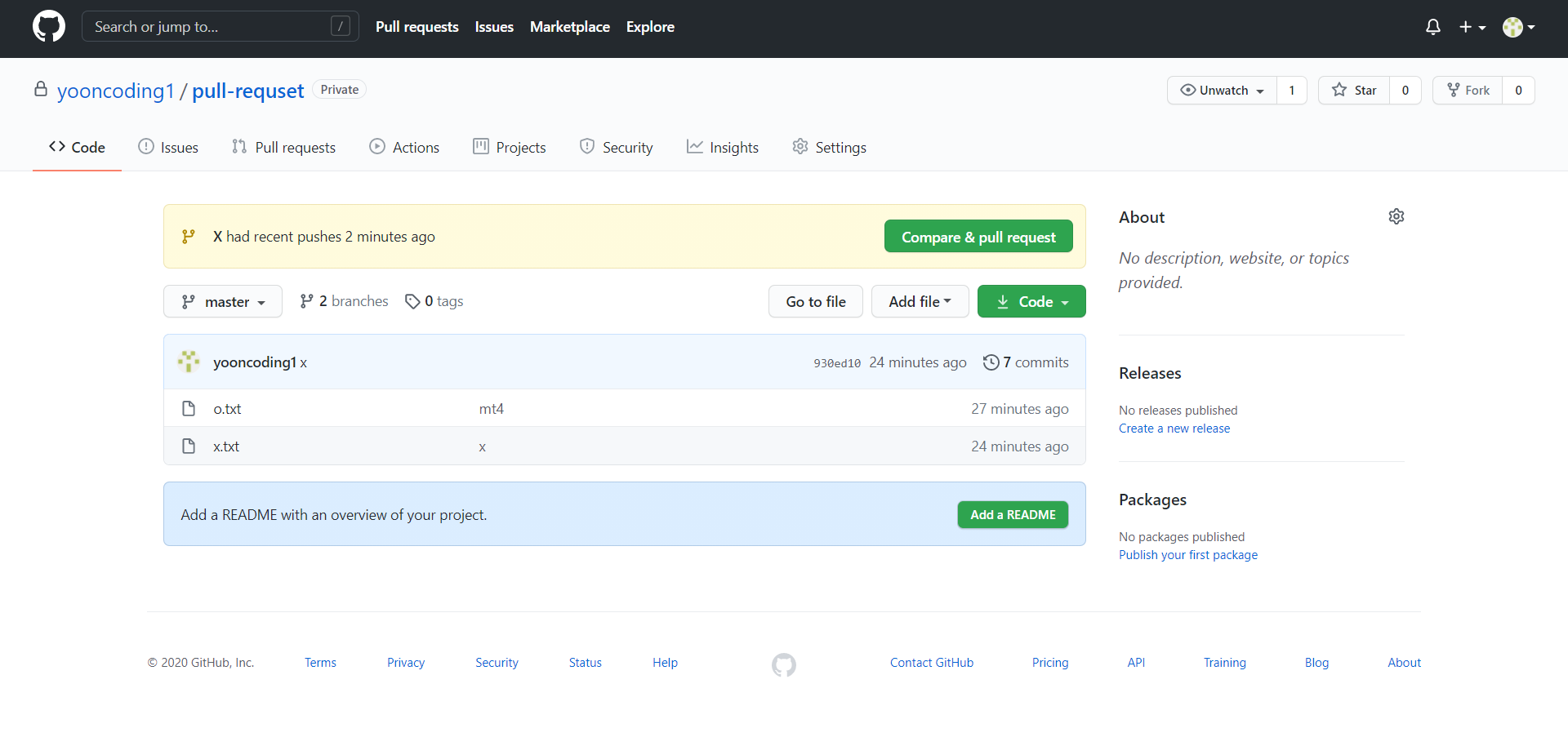Open the Training footer link
Image resolution: width=1568 pixels, height=755 pixels.
click(1225, 663)
